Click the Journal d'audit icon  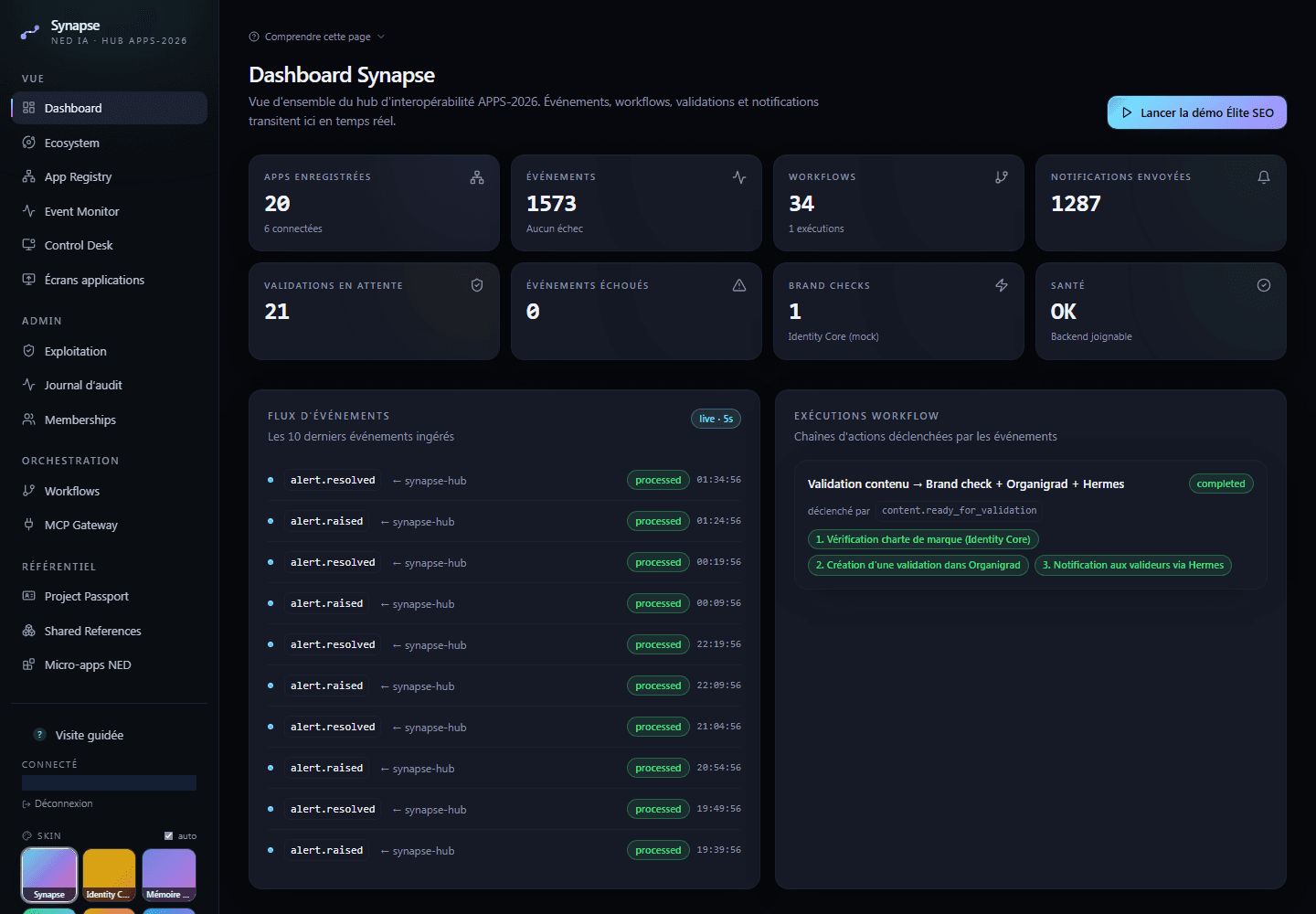(28, 385)
